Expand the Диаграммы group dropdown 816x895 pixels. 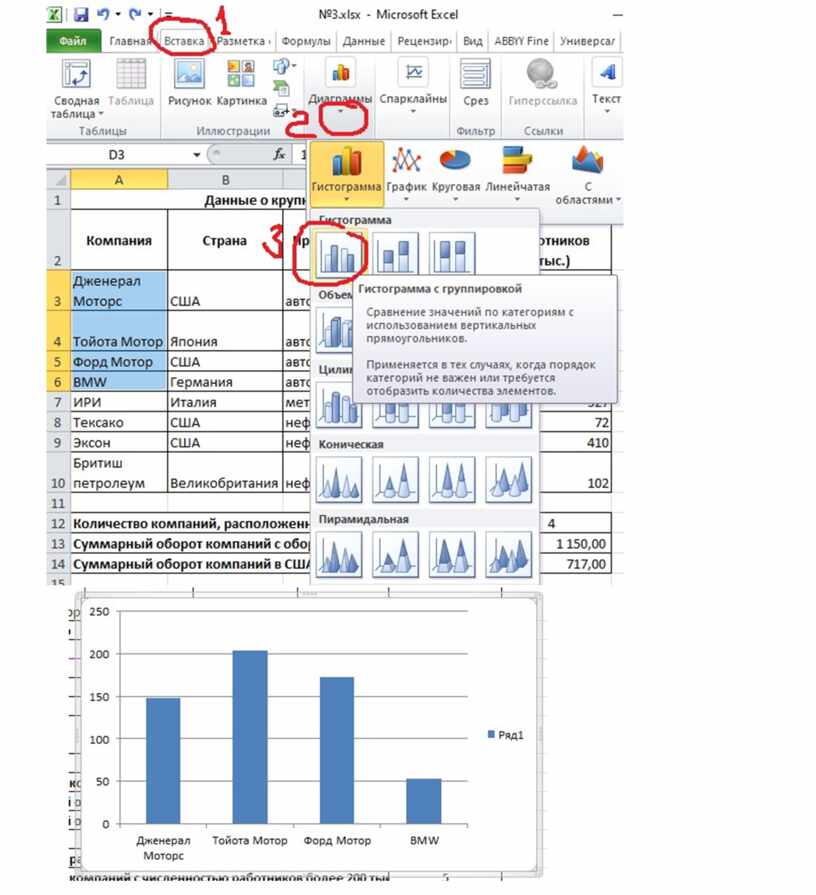[x=341, y=111]
